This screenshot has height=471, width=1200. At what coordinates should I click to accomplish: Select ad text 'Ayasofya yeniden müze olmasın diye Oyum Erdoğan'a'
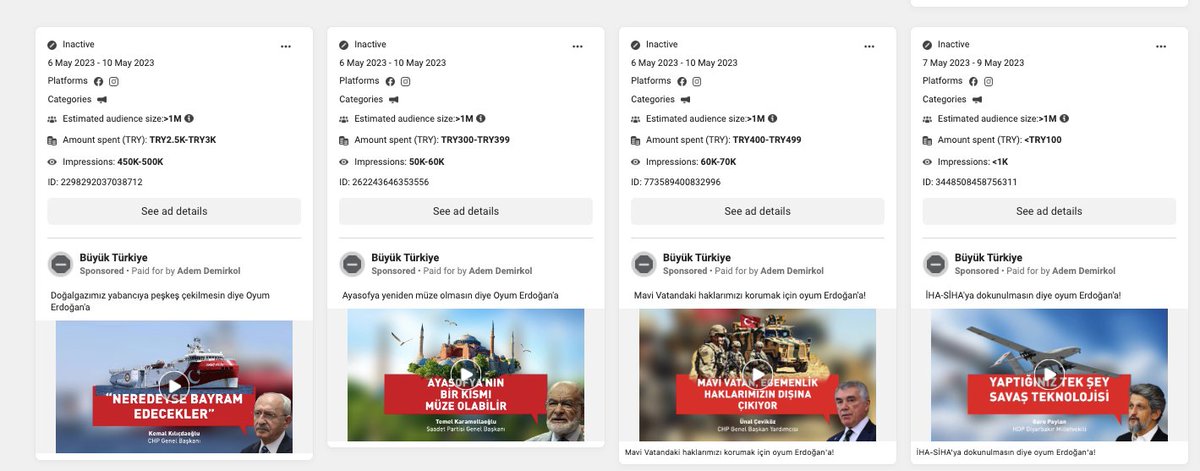click(x=450, y=295)
